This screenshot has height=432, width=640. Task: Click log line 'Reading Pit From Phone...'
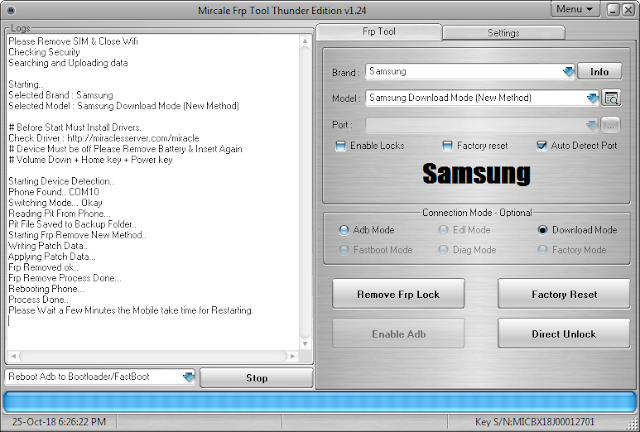pos(59,214)
